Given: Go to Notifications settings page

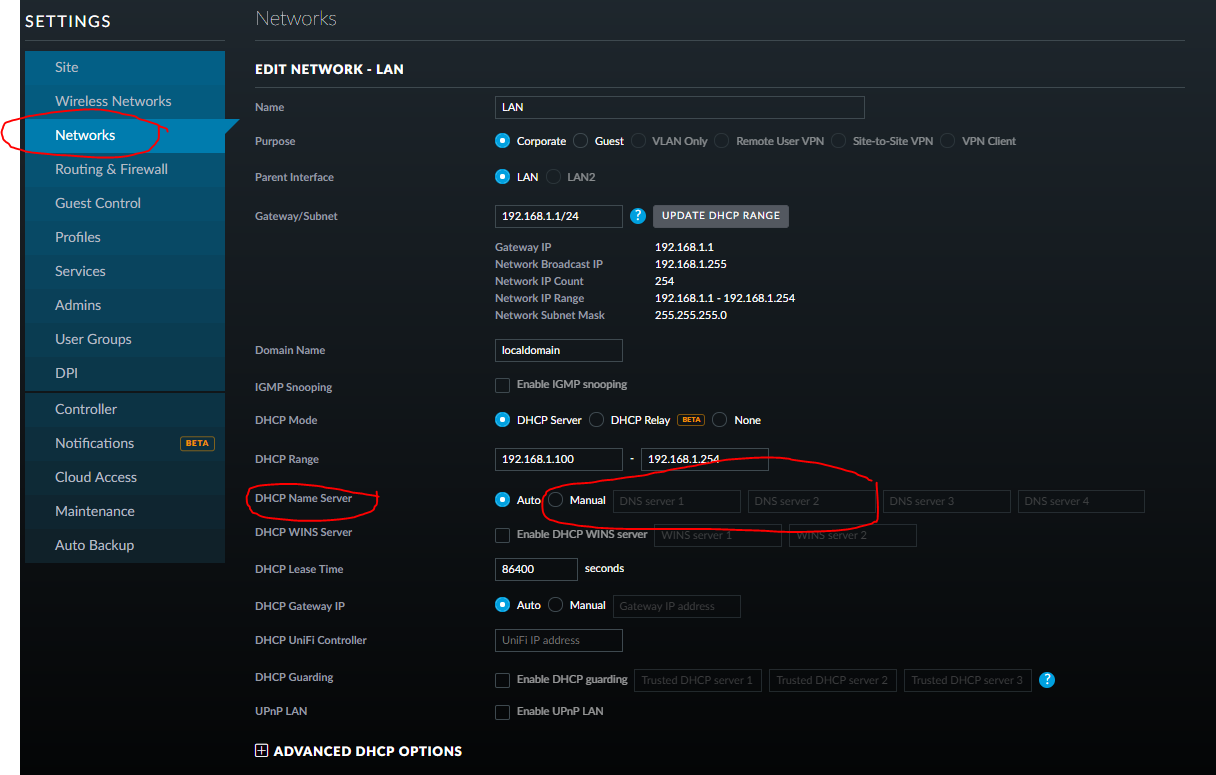Looking at the screenshot, I should [x=94, y=443].
